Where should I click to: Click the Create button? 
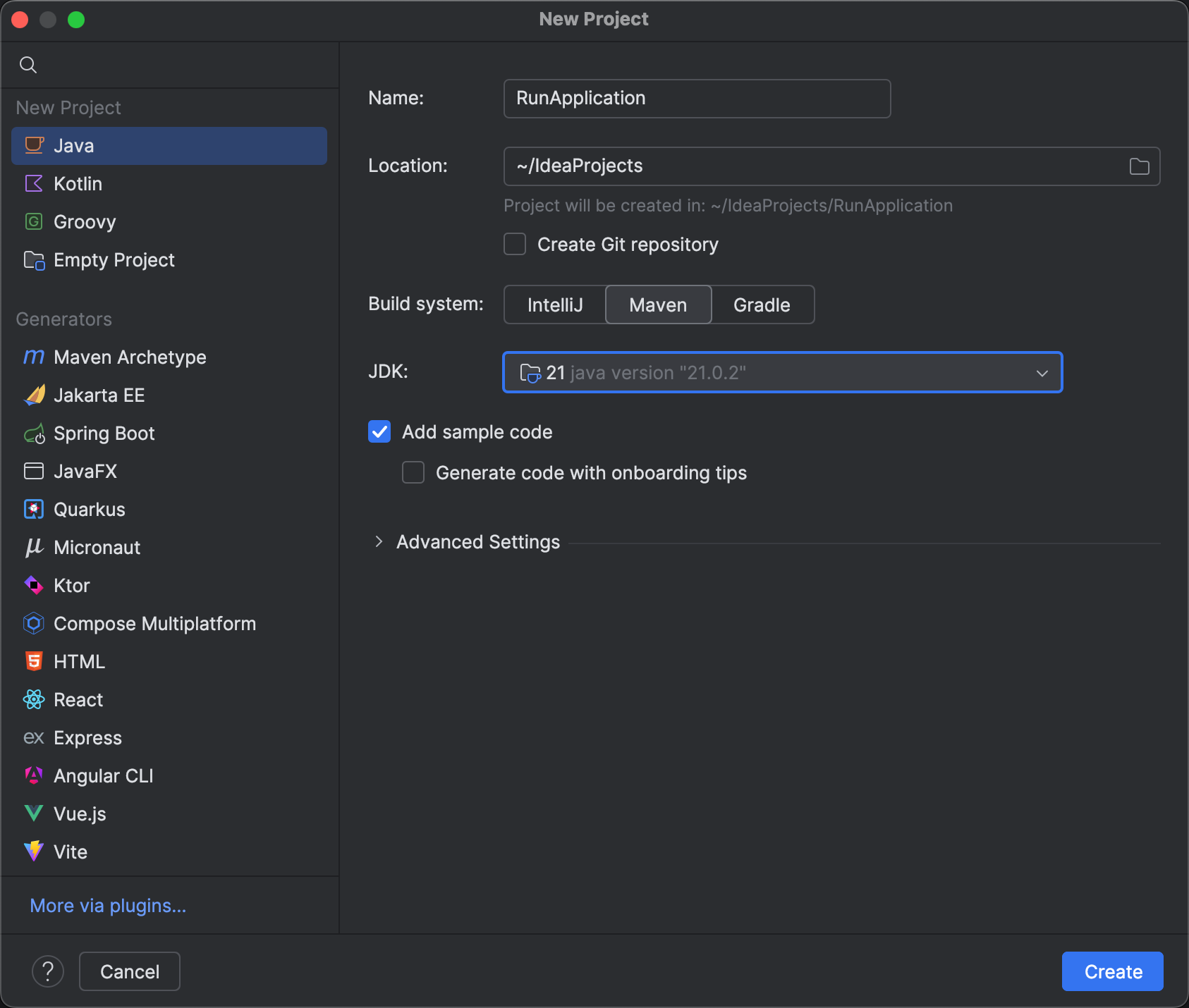click(x=1111, y=971)
